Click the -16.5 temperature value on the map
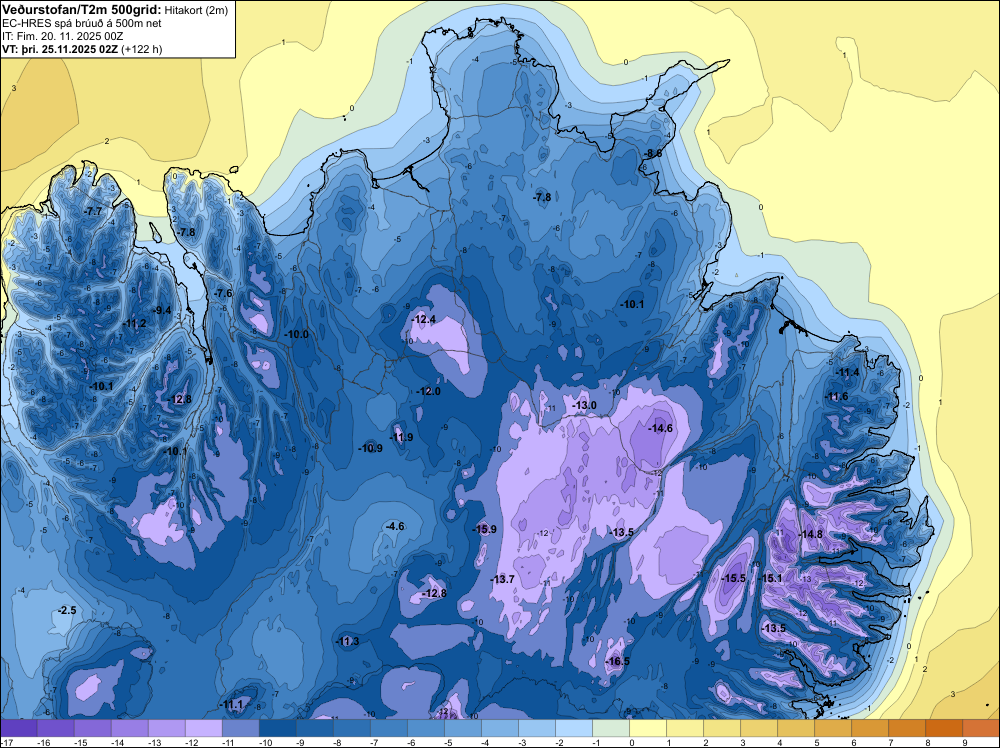1000x748 pixels. 617,661
